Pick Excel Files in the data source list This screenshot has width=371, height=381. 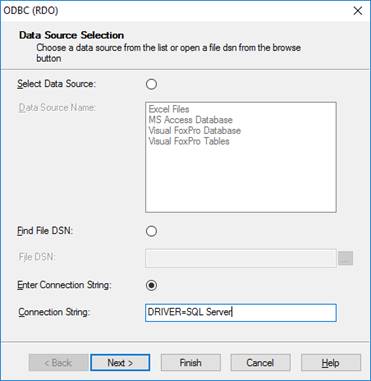pyautogui.click(x=169, y=109)
